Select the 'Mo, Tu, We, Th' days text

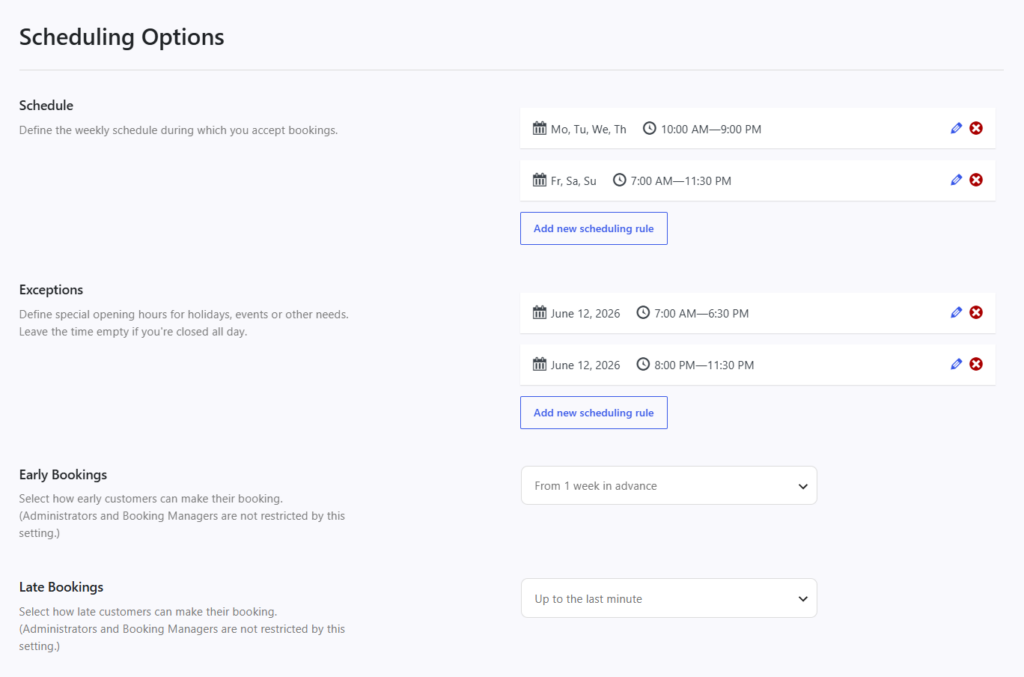coord(588,129)
